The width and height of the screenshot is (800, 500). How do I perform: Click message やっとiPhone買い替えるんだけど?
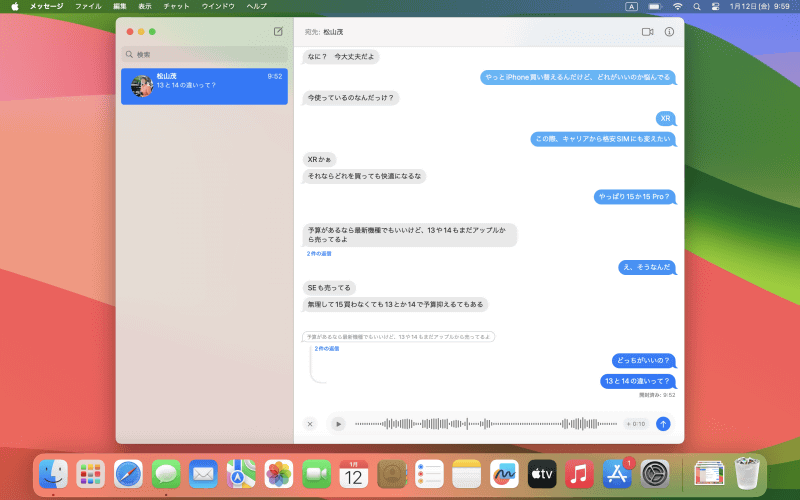tap(578, 78)
